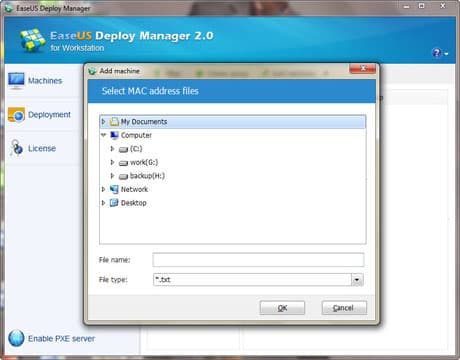
Task: Open the Deployment section icon
Action: coord(16,115)
